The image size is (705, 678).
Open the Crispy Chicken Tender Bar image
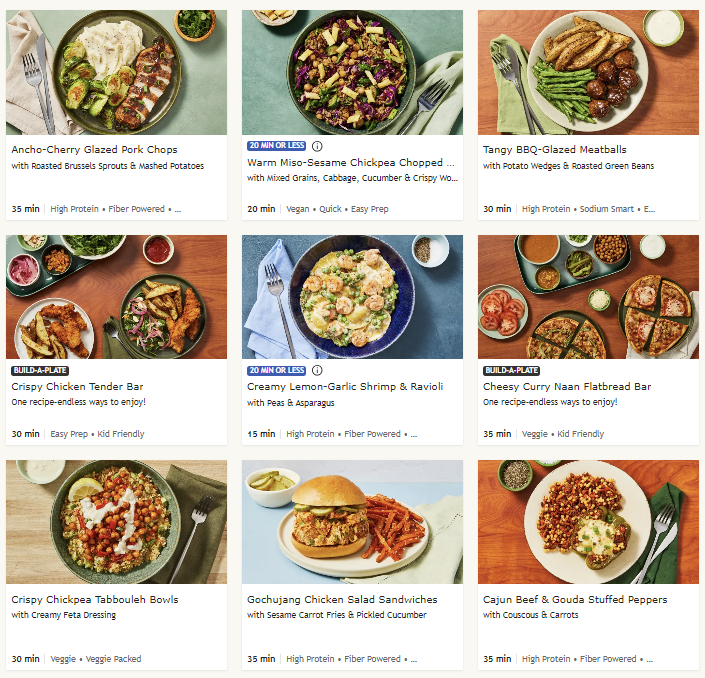(116, 297)
